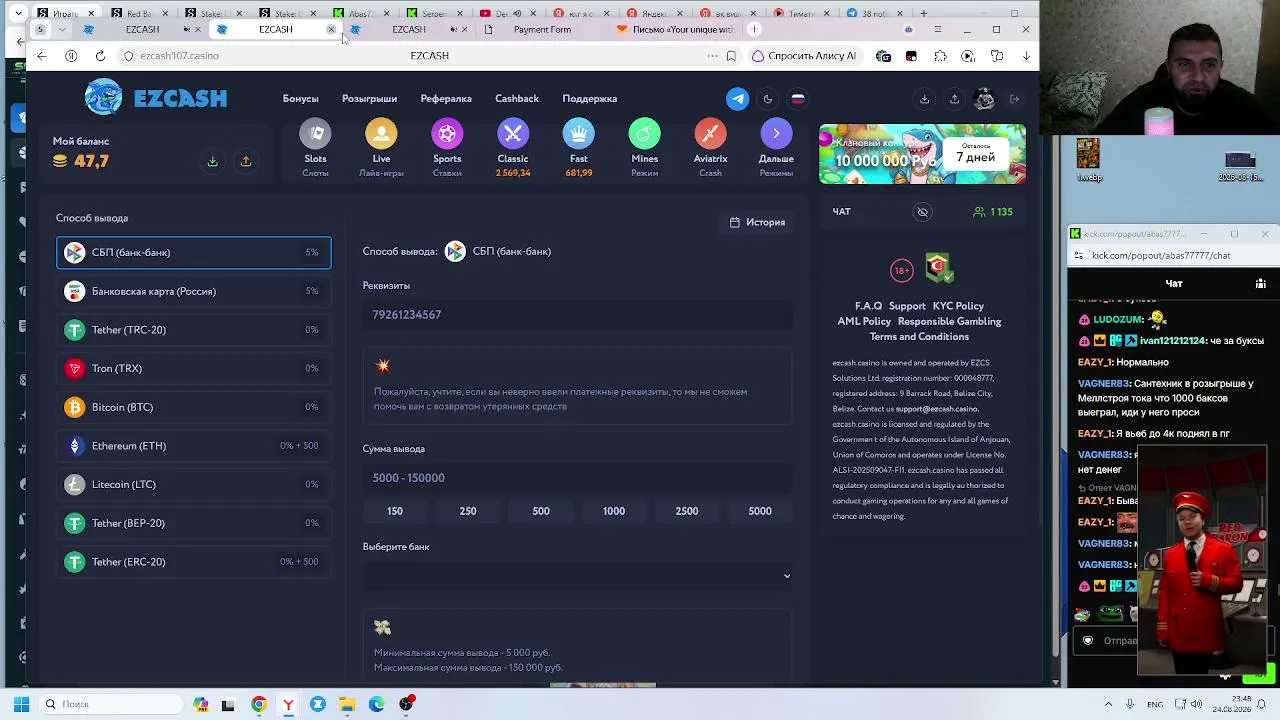Click the withdraw icon beside balance
This screenshot has width=1280, height=720.
click(x=246, y=162)
